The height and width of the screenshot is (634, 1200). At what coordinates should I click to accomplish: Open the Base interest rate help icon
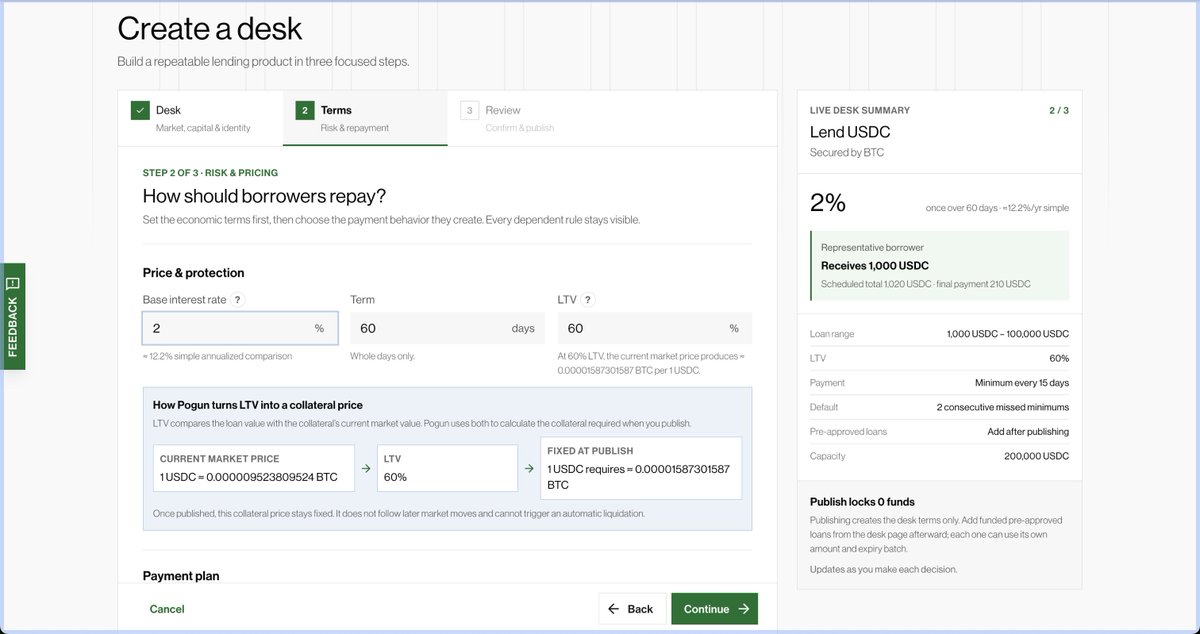[237, 300]
